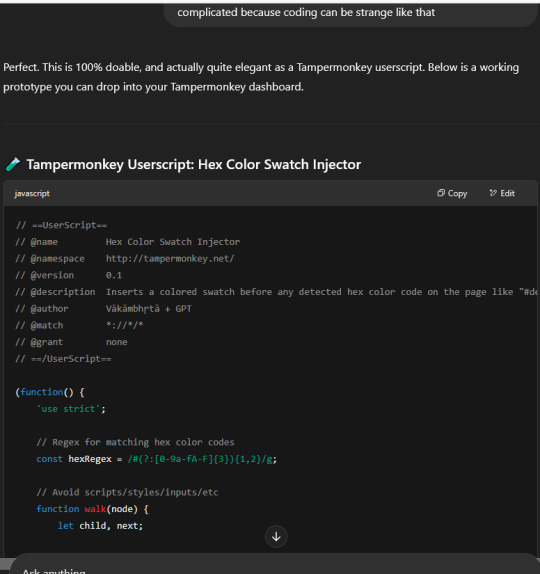Viewport: 540px width, 574px height.
Task: Click the test tube emoji beside the heading
Action: pyautogui.click(x=13, y=164)
